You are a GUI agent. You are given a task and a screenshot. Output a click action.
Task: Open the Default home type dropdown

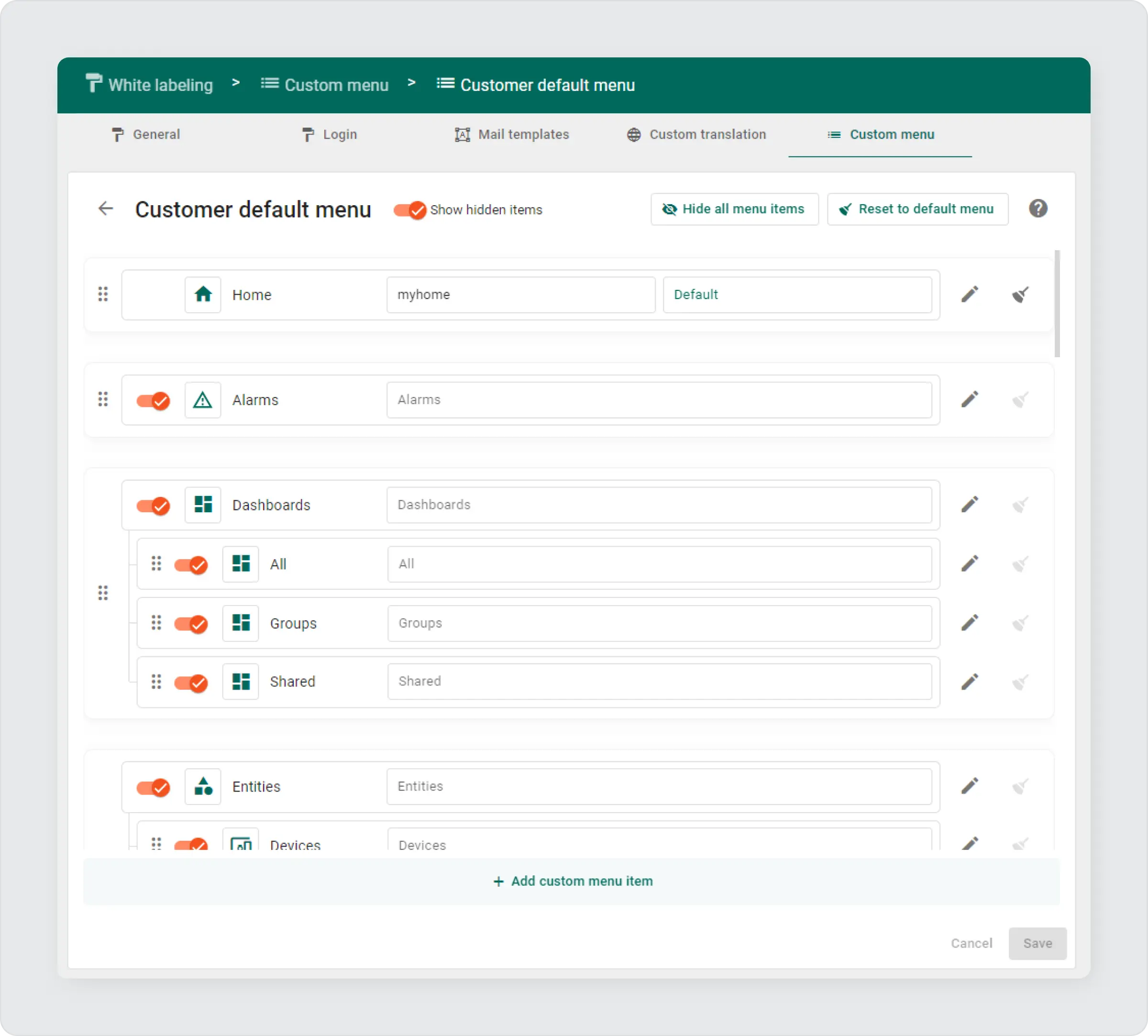click(x=797, y=295)
